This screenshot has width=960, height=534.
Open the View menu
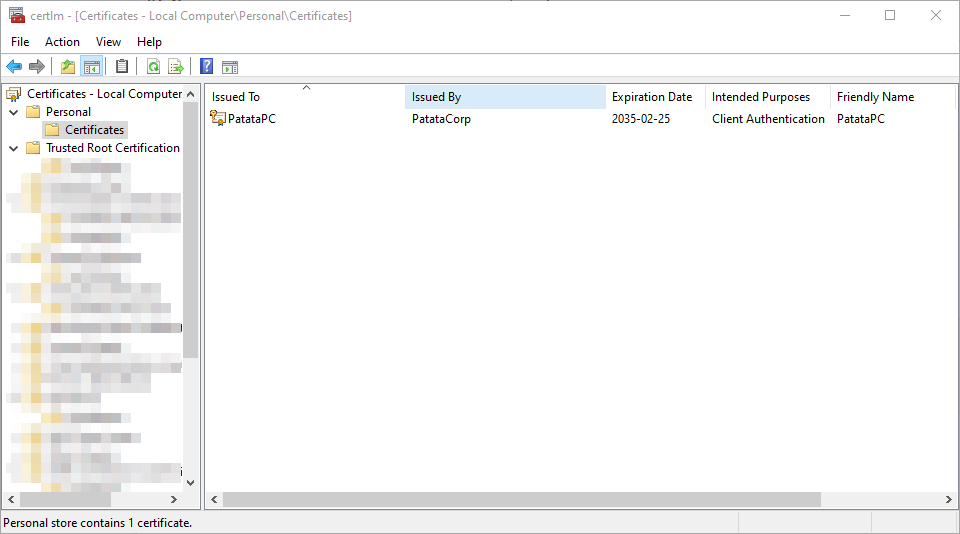(108, 42)
